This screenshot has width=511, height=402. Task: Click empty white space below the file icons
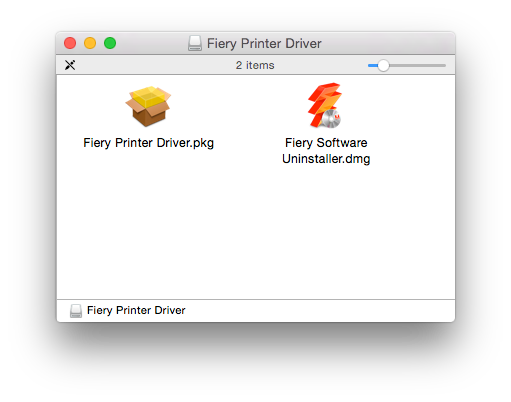tap(256, 233)
